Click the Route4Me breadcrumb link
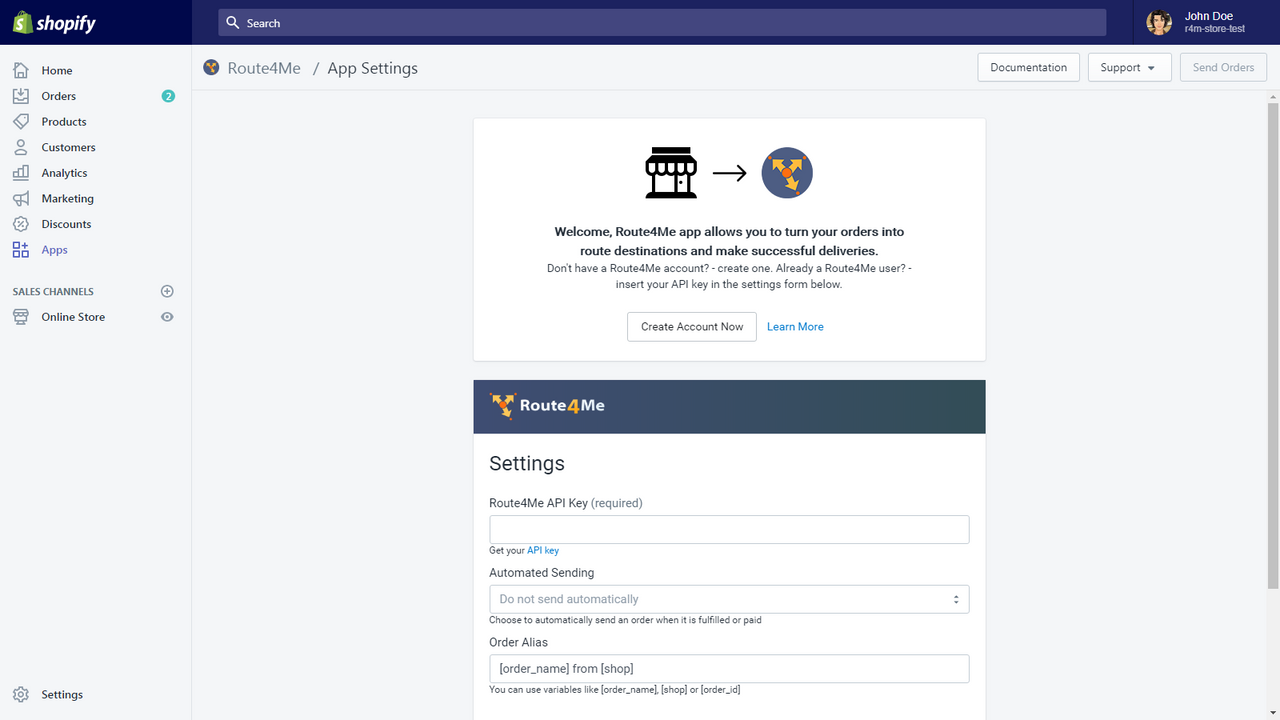The height and width of the screenshot is (720, 1280). pos(264,68)
